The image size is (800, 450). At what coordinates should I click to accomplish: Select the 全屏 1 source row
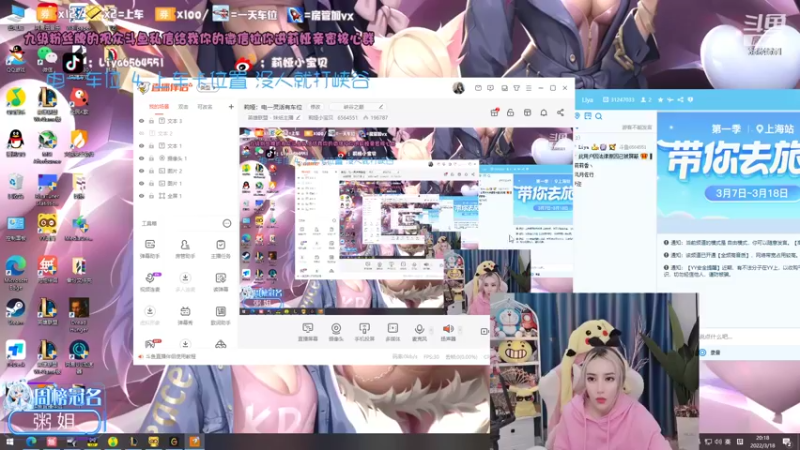coord(186,196)
